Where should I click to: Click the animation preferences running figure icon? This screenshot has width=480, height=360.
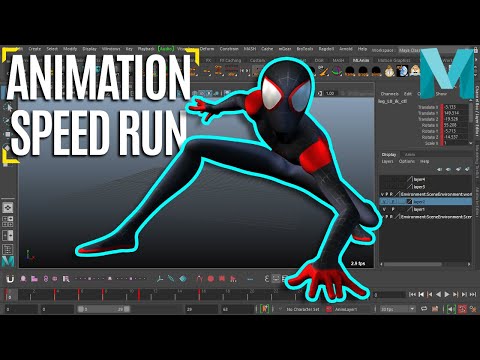point(473,309)
